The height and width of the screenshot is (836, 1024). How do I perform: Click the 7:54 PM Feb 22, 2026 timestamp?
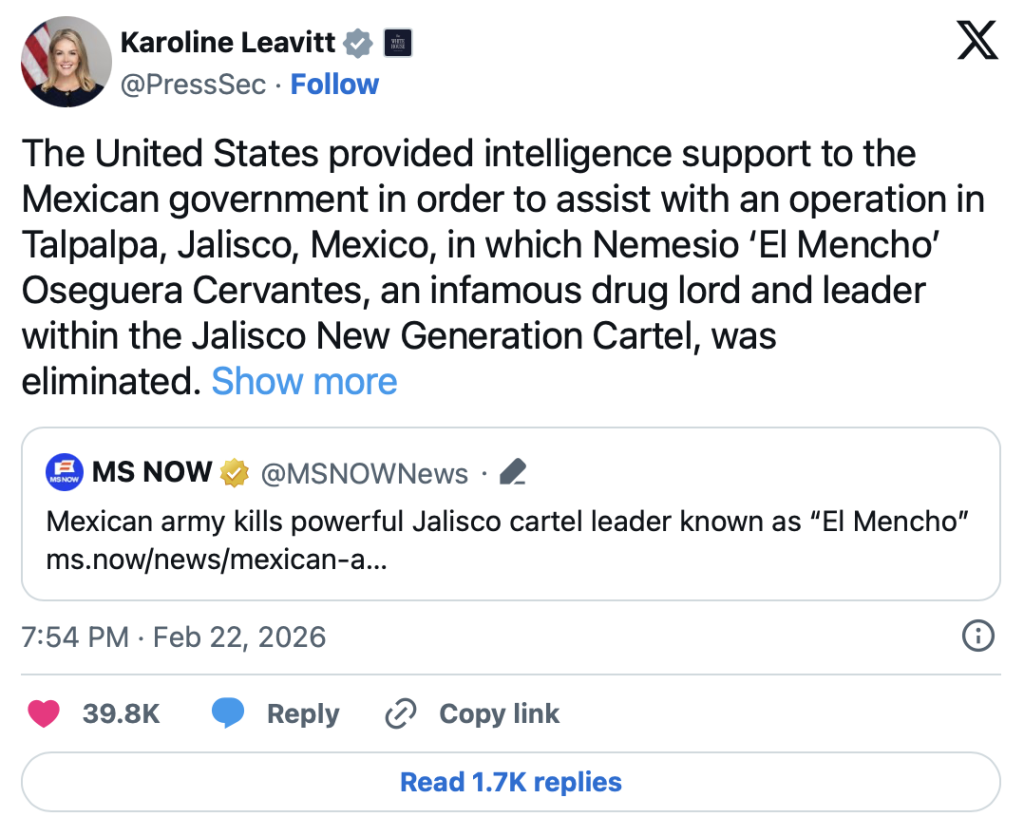pyautogui.click(x=174, y=636)
